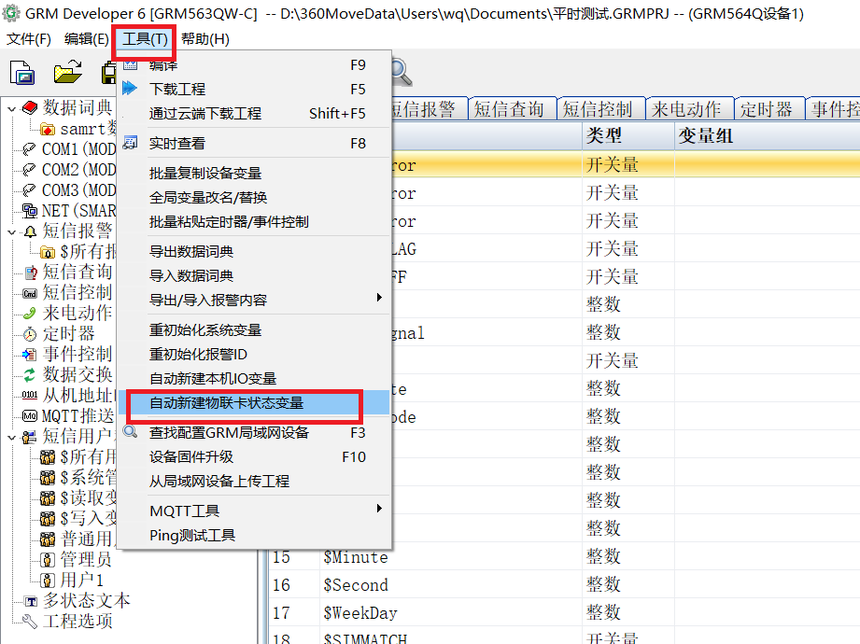This screenshot has height=644, width=860.
Task: Select the samrt device tree item
Action: [88, 129]
